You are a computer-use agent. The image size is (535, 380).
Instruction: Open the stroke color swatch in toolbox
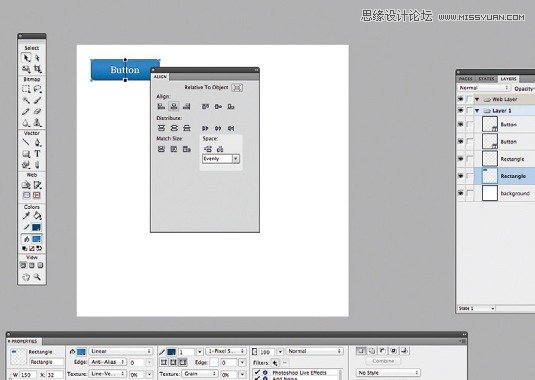(36, 227)
